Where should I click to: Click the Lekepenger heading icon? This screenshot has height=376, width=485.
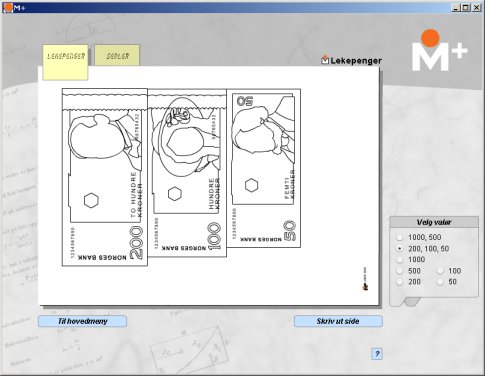coord(325,60)
